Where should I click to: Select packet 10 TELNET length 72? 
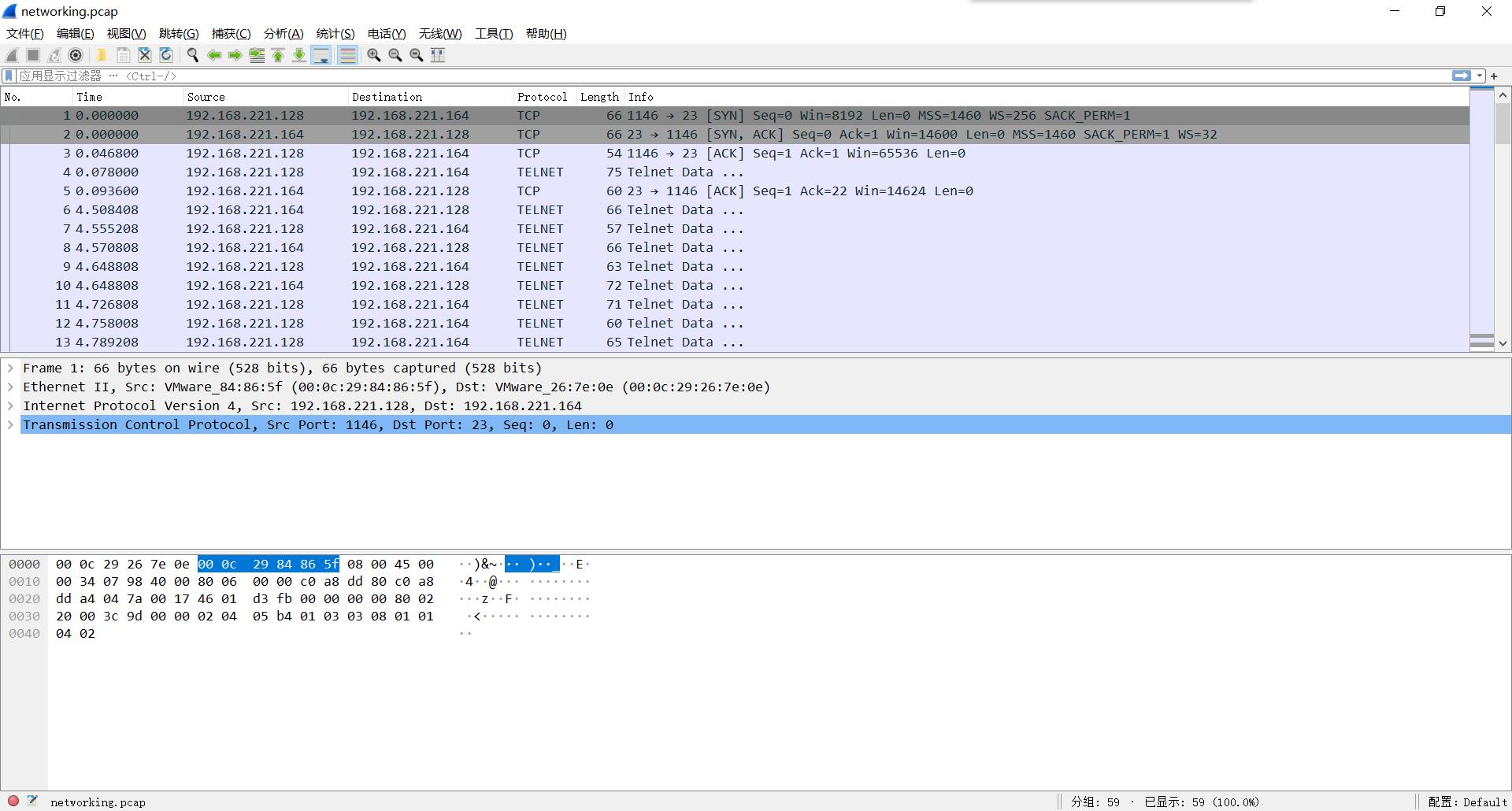[735, 285]
